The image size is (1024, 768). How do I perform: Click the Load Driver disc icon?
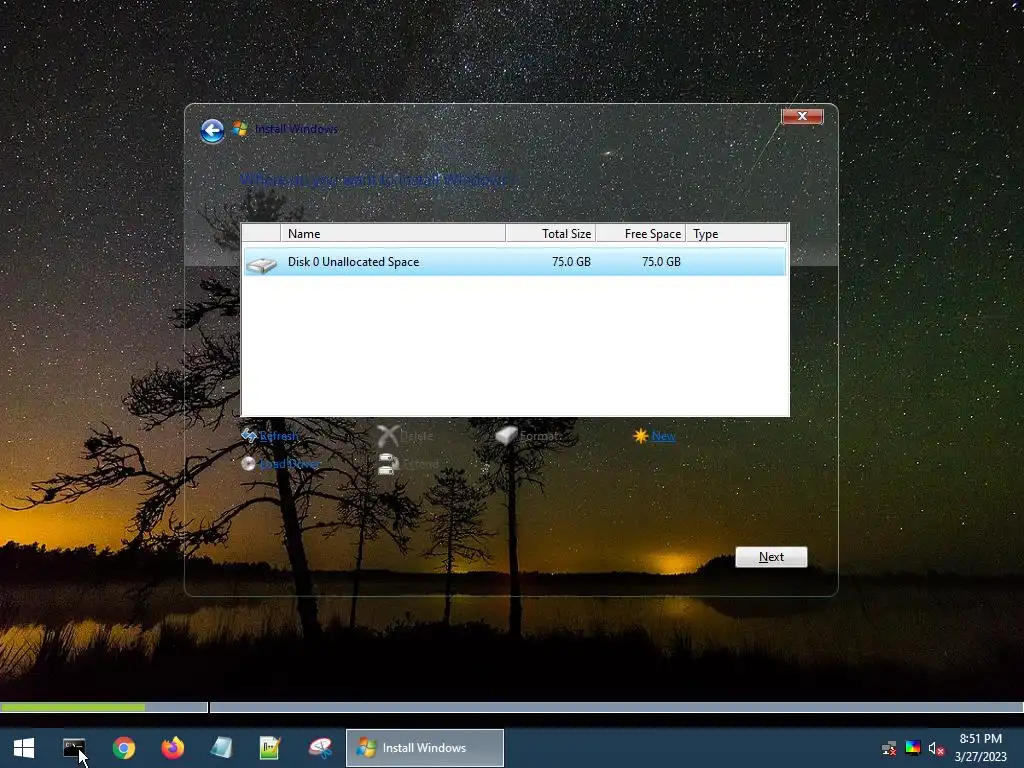coord(248,464)
